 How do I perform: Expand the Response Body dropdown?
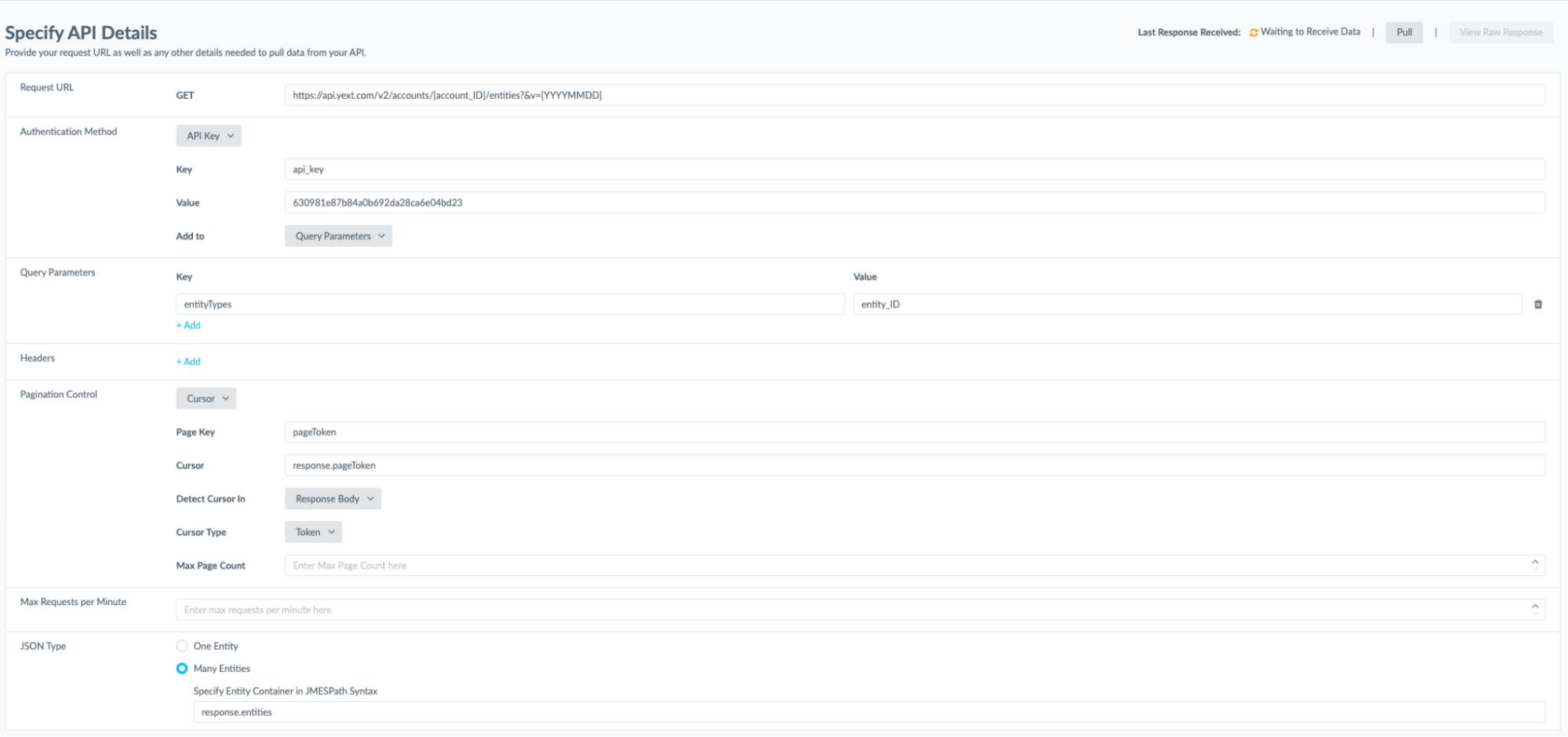(x=333, y=499)
